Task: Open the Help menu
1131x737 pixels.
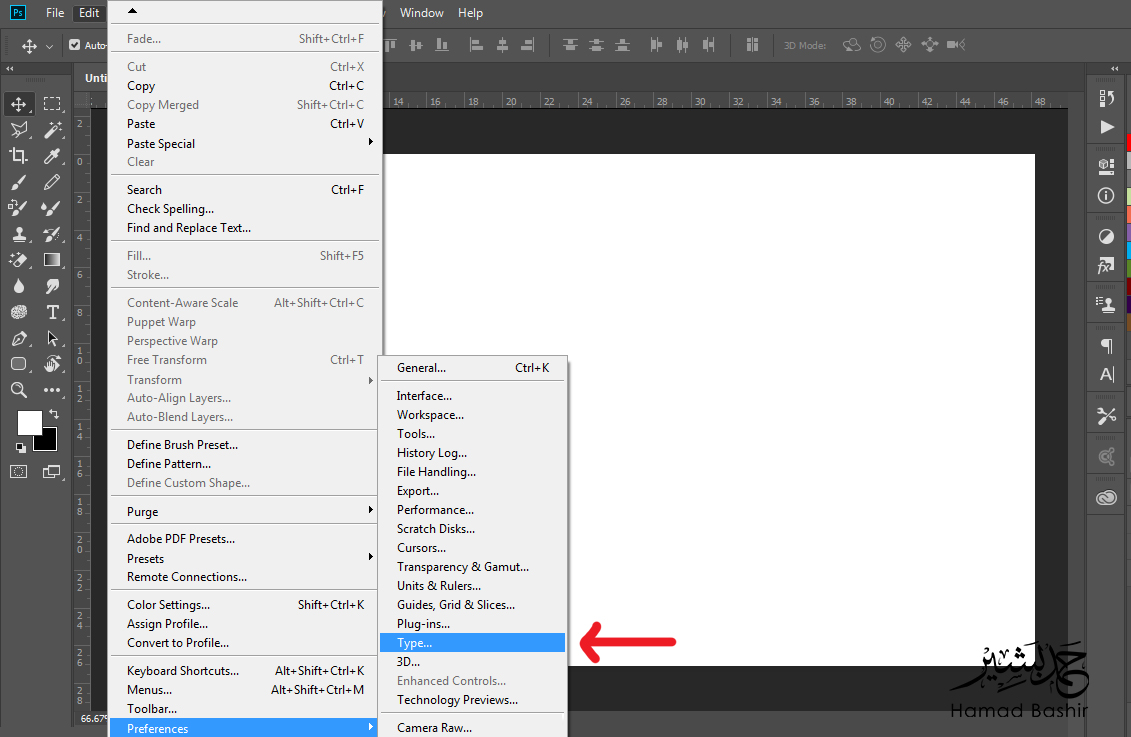Action: click(x=470, y=13)
